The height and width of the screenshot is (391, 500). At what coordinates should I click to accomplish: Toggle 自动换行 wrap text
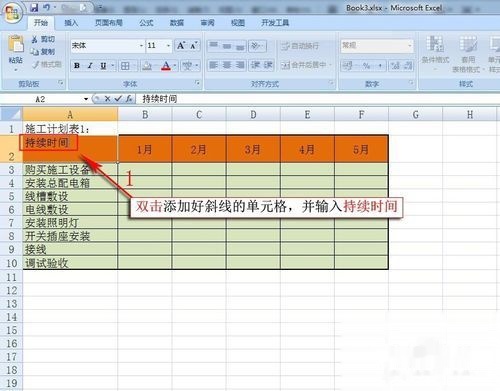300,46
